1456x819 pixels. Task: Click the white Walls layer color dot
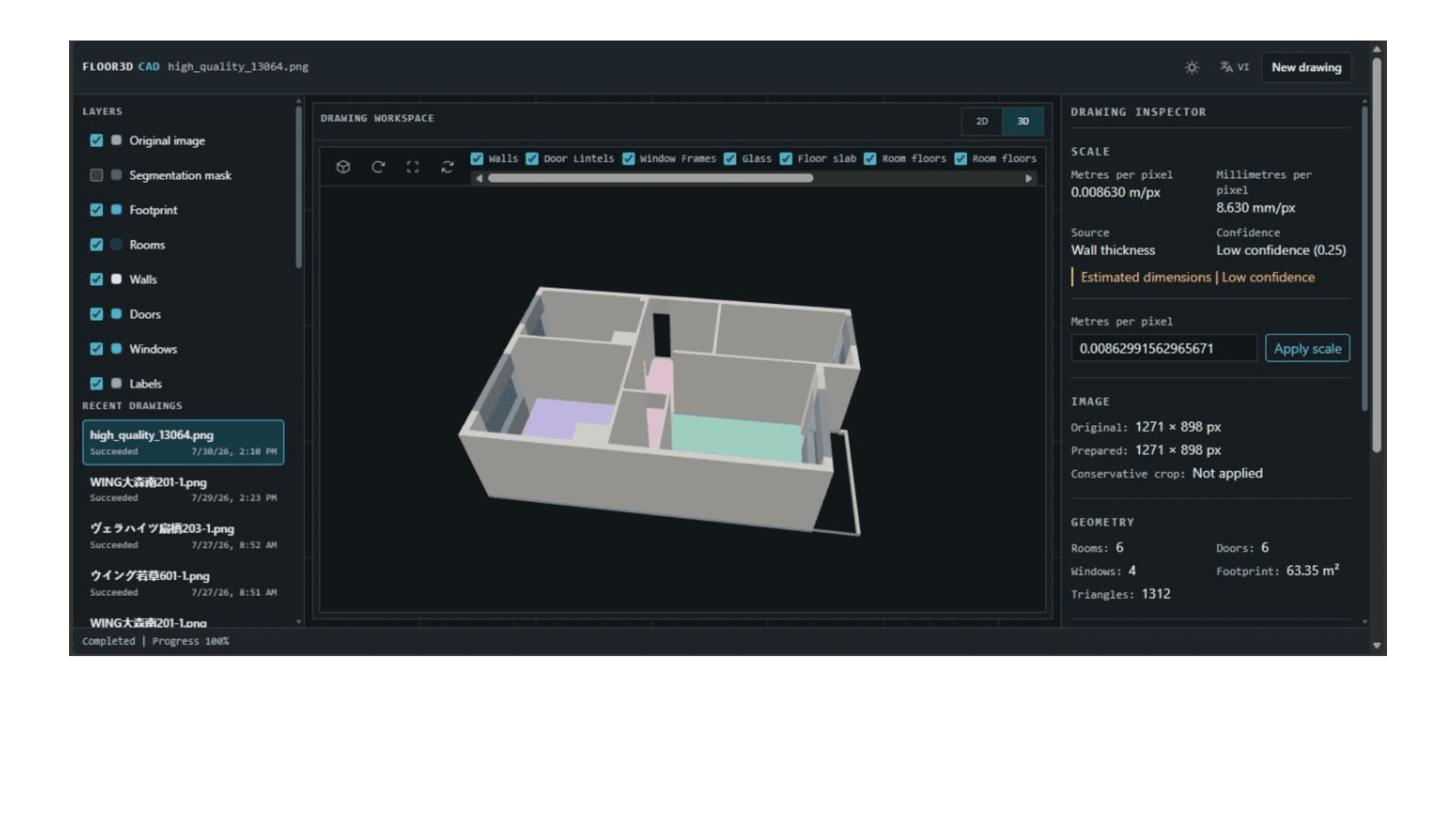[116, 279]
